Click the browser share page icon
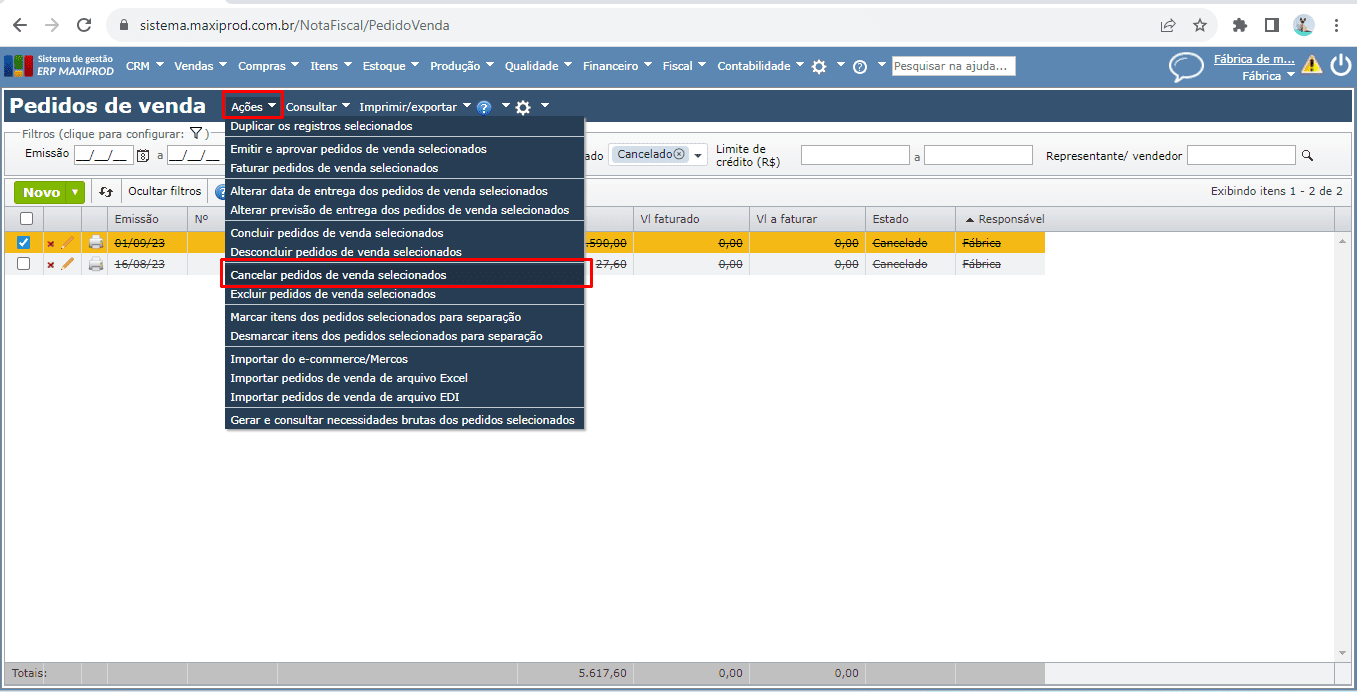The width and height of the screenshot is (1357, 692). point(1168,25)
